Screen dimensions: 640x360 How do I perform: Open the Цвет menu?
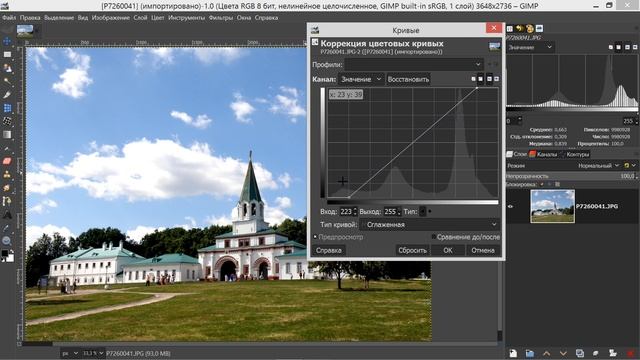[x=158, y=18]
